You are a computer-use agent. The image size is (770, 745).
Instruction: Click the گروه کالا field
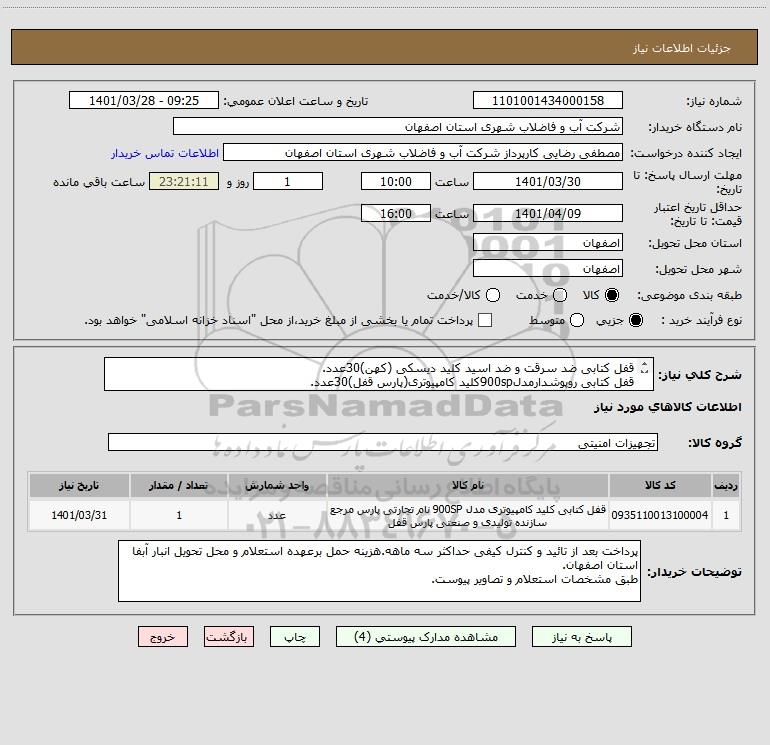[383, 442]
